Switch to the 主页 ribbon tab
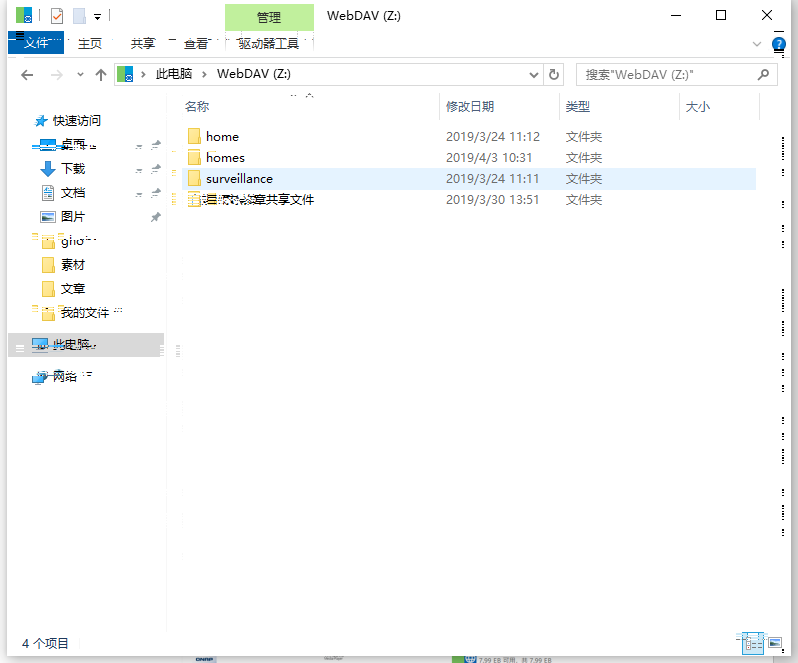This screenshot has width=798, height=663. 90,44
